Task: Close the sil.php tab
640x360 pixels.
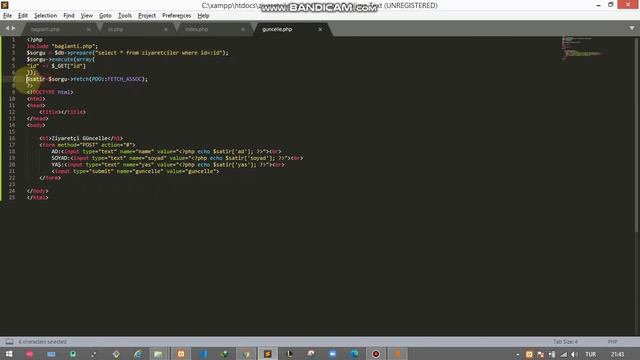Action: point(166,29)
